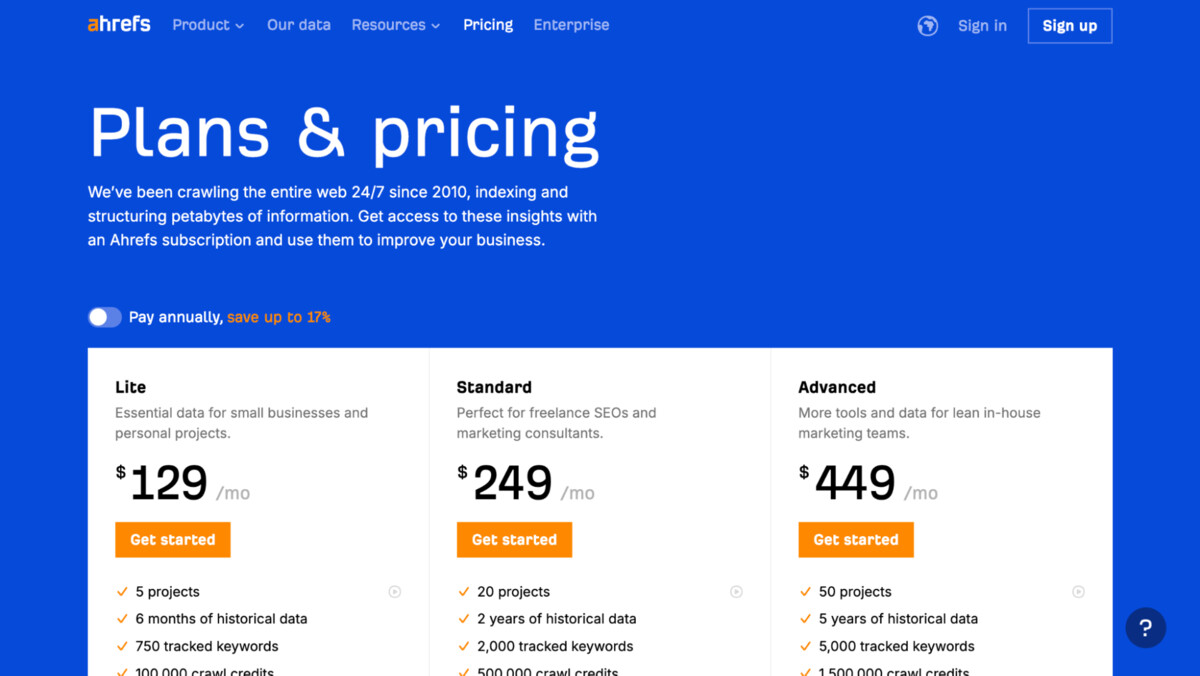Play video icon beside 20 projects

(x=736, y=592)
